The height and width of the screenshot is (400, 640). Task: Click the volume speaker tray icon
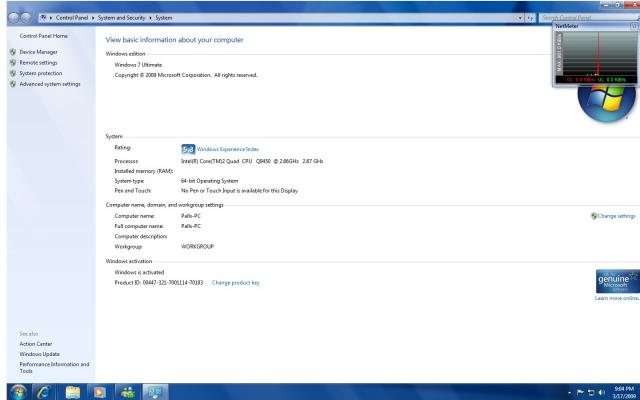pos(601,392)
